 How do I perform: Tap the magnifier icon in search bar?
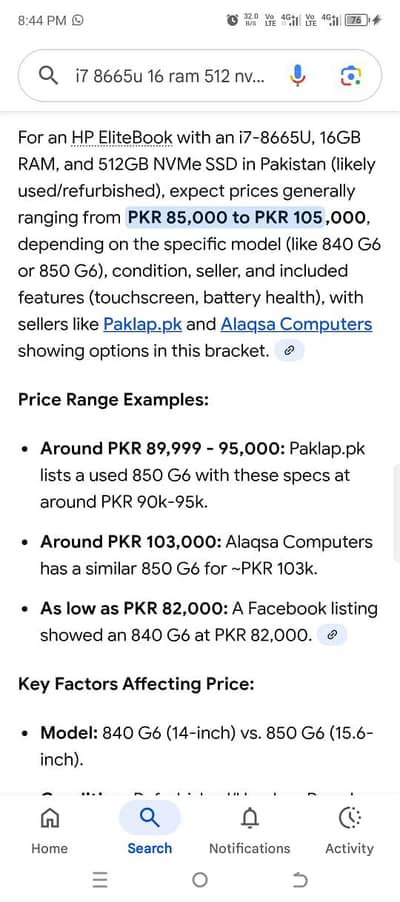click(47, 75)
